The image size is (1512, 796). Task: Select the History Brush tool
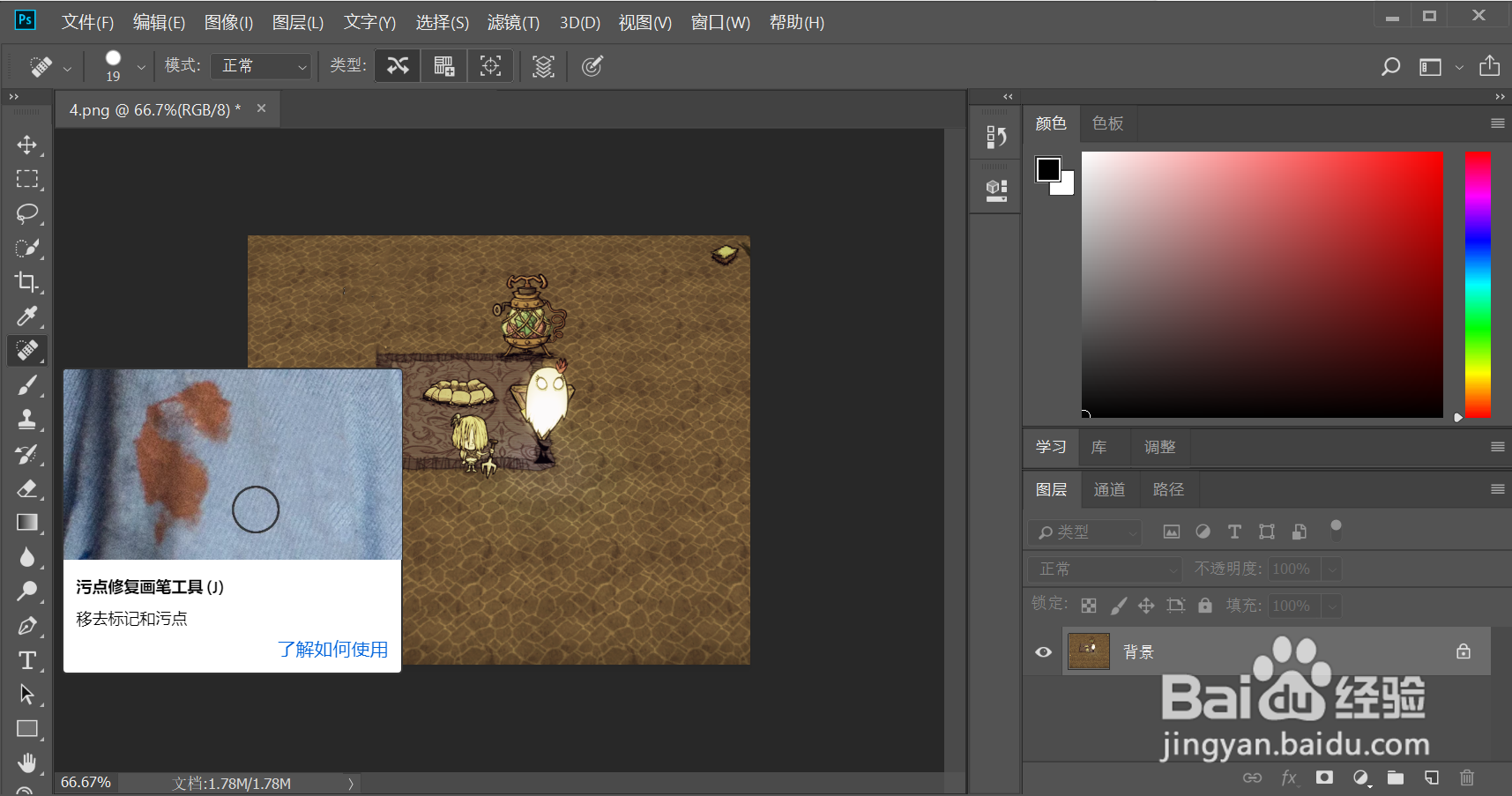(27, 454)
